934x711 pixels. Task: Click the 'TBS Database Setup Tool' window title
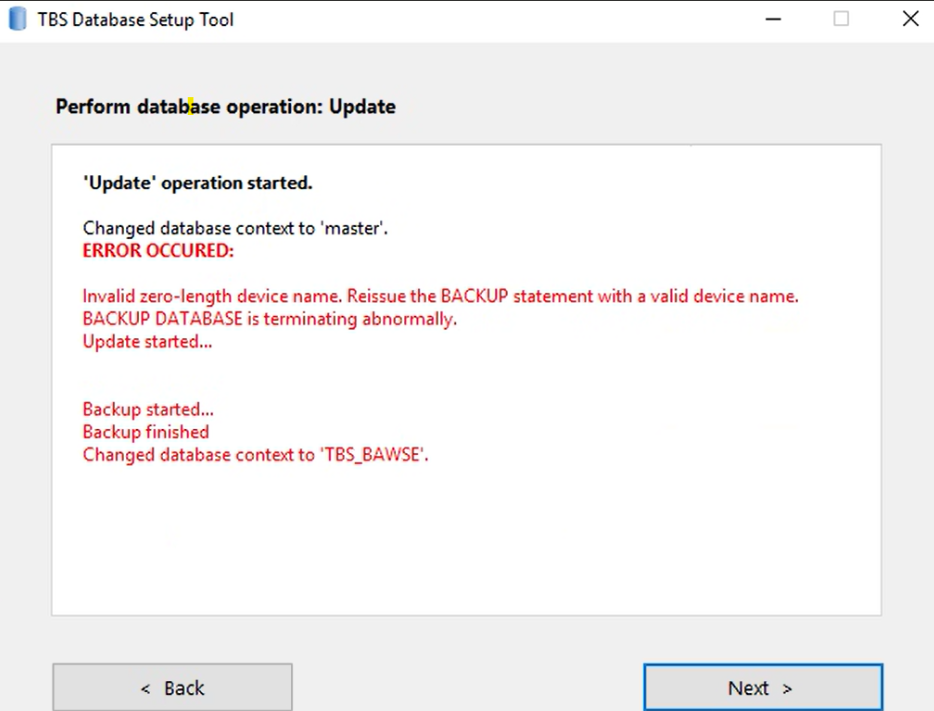tap(135, 20)
